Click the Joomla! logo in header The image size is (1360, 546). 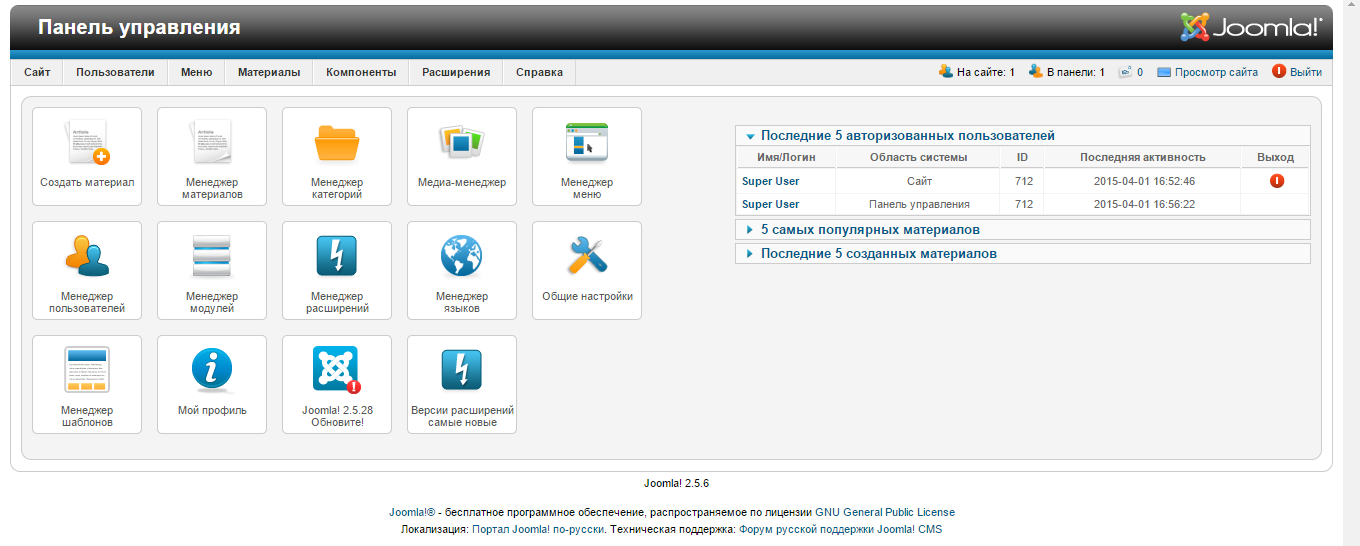[1251, 27]
